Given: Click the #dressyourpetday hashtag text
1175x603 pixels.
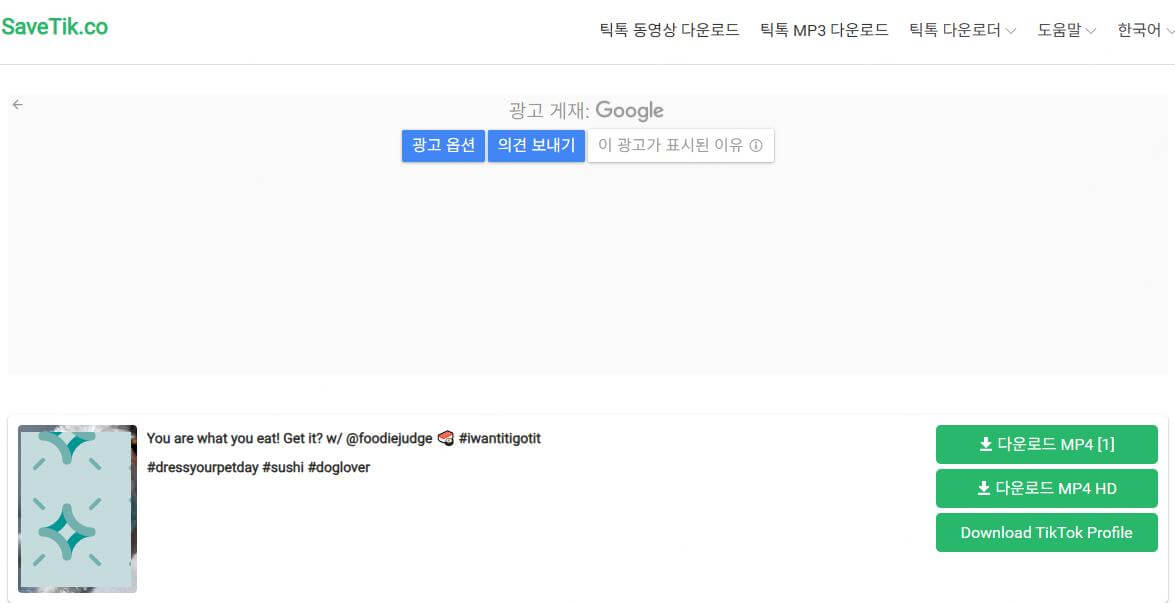Looking at the screenshot, I should (202, 468).
